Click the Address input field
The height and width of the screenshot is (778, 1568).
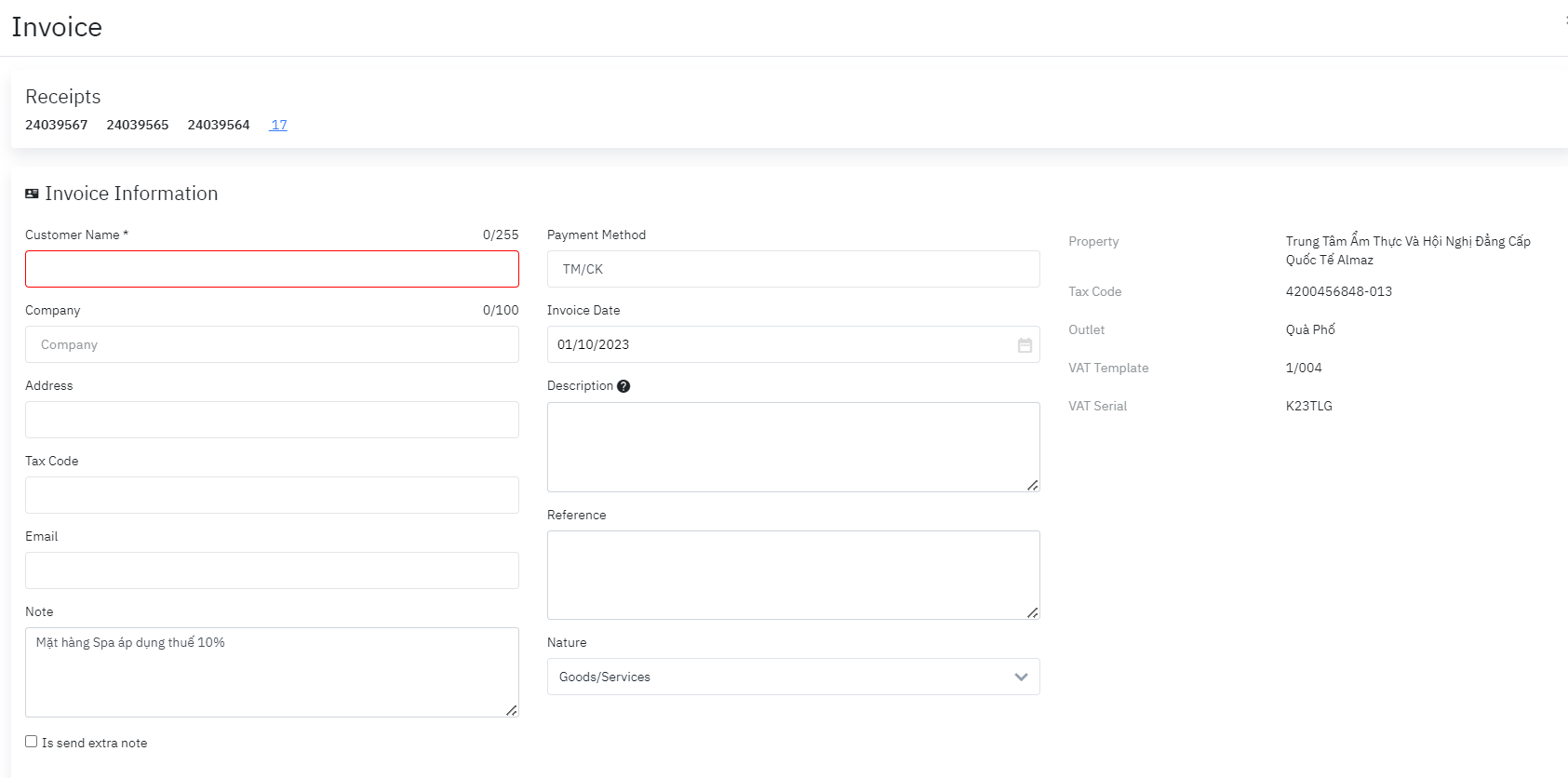pyautogui.click(x=272, y=420)
